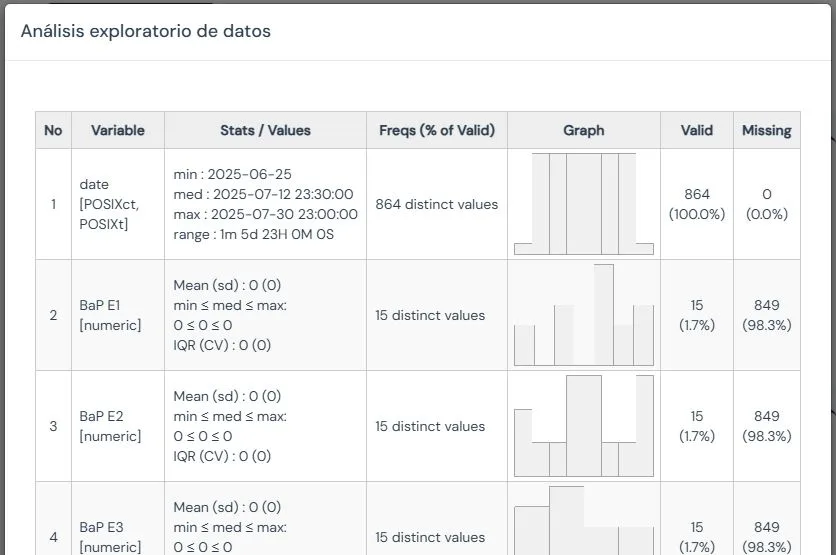
Task: Click the 'Stats / Values' column header
Action: 266,130
